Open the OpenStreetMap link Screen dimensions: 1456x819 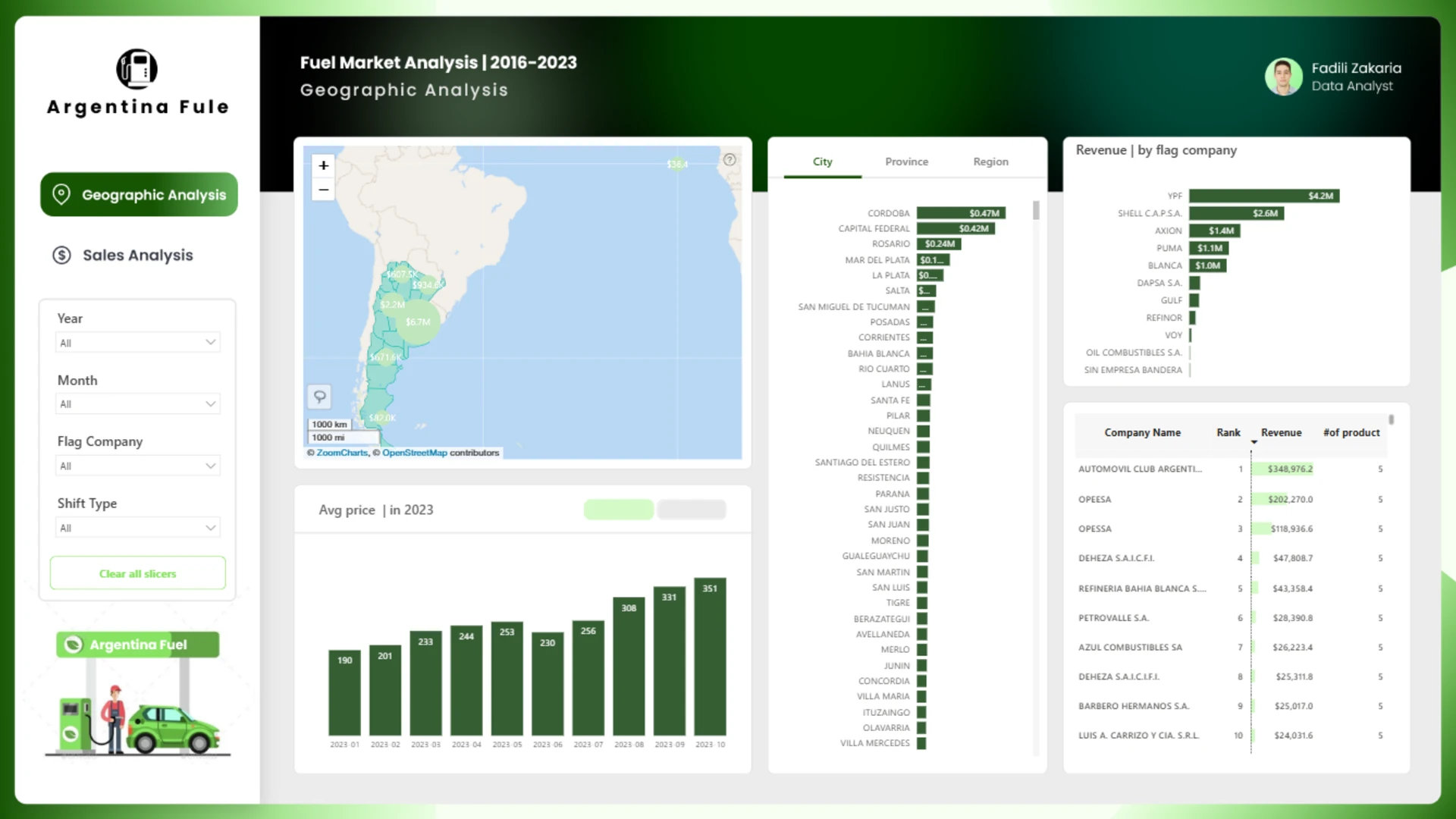point(414,453)
